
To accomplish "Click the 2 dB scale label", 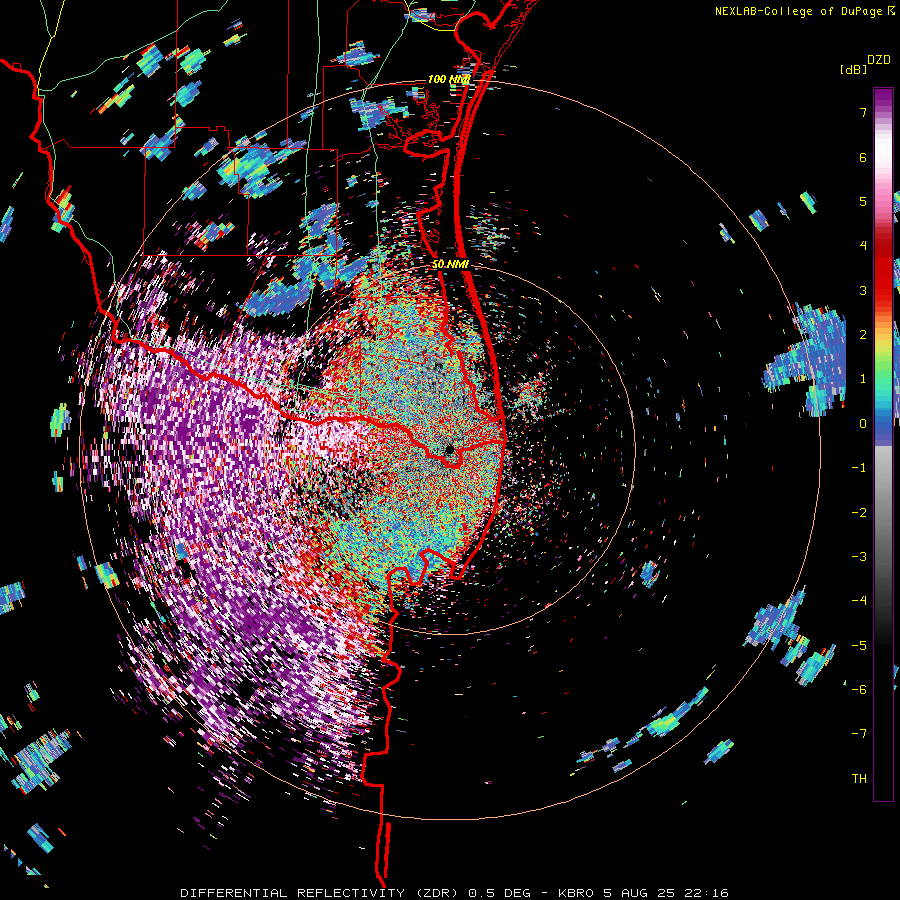I will (863, 335).
